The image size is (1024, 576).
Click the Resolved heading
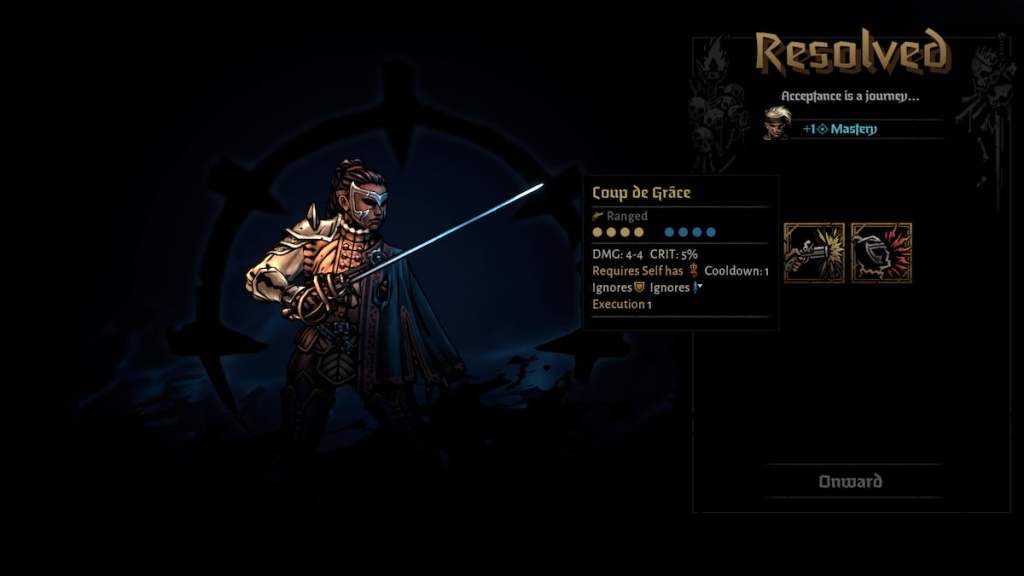click(851, 51)
